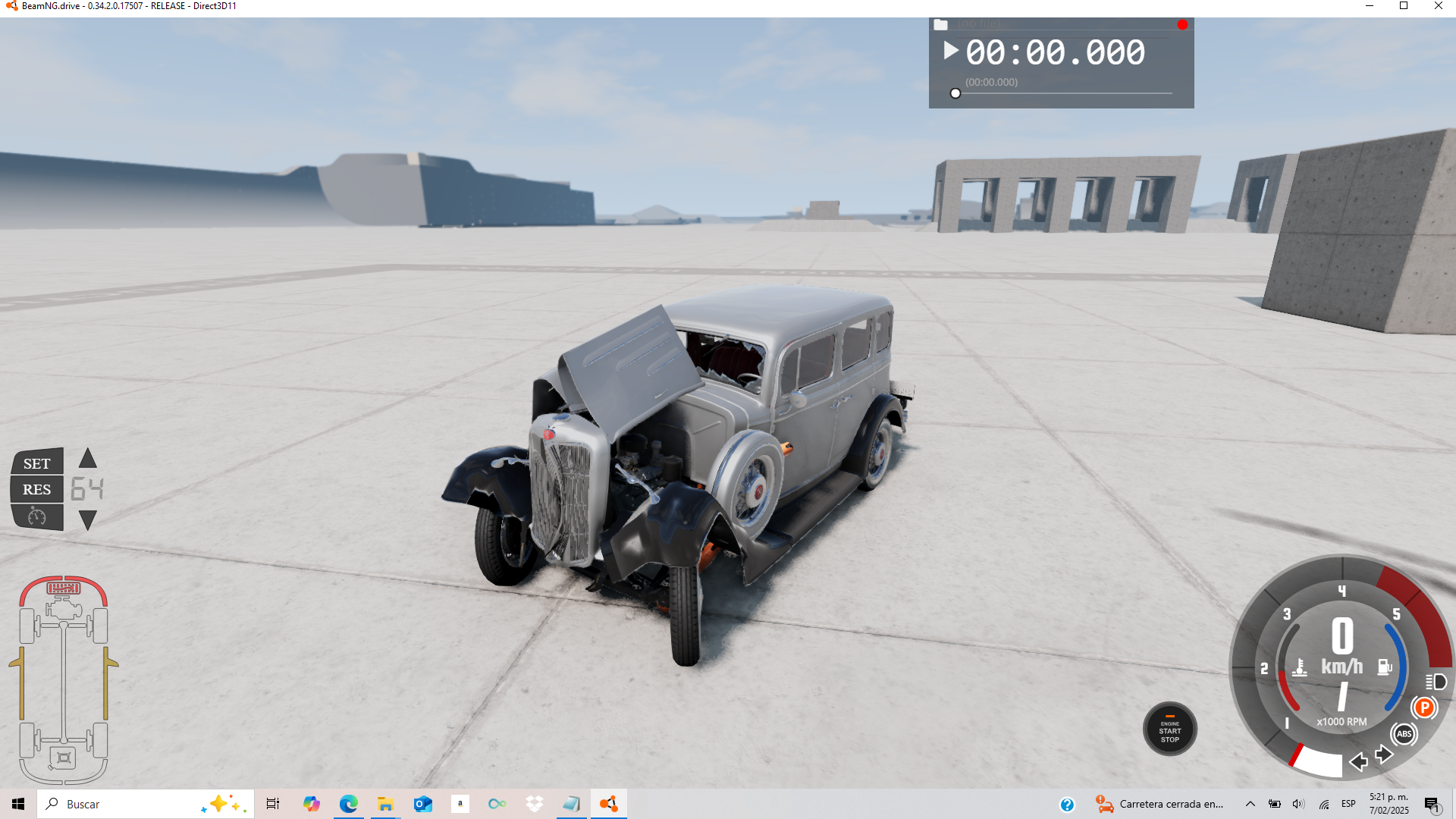Open the Microsoft Edge taskbar icon
Screen dimensions: 1456x819
(348, 804)
